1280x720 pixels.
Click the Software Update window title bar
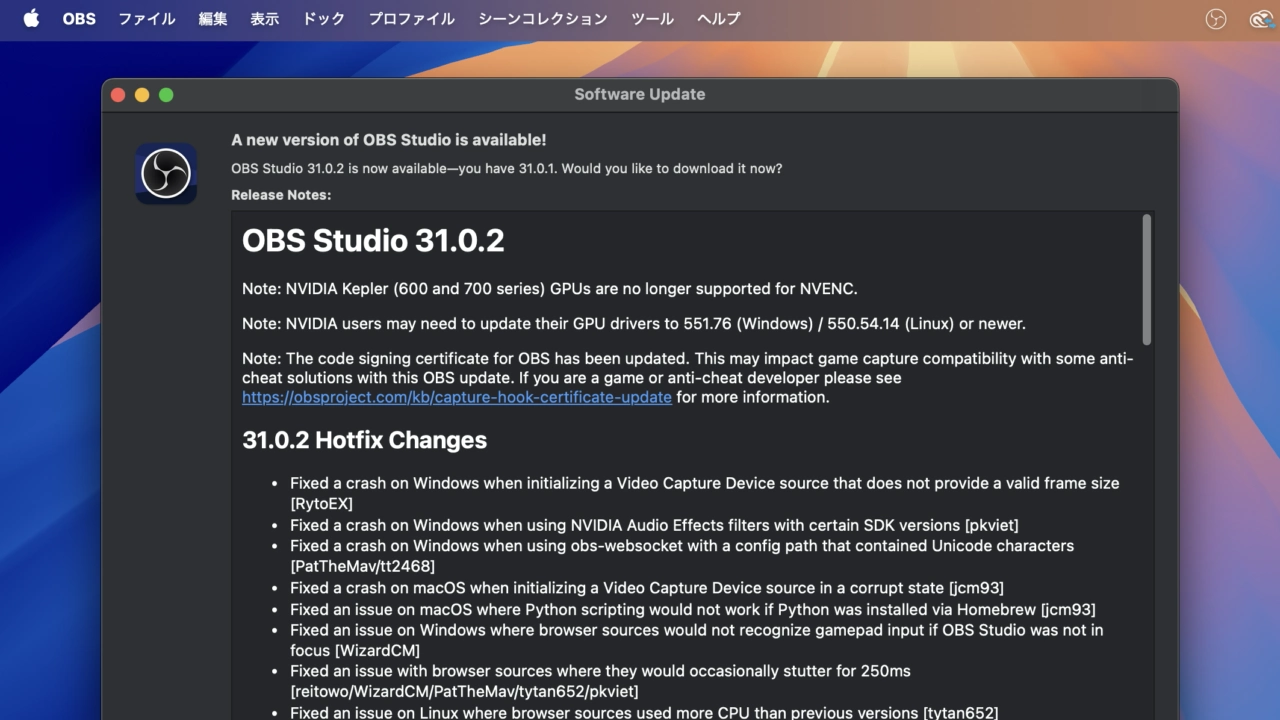pyautogui.click(x=640, y=95)
